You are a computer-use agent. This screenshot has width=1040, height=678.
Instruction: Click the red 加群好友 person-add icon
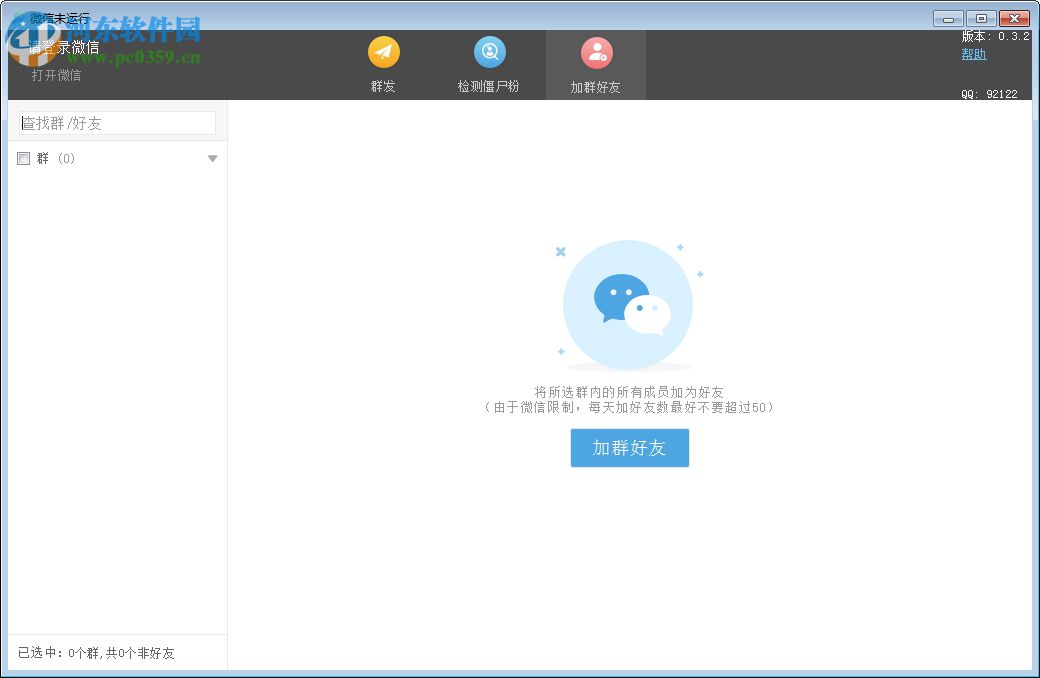tap(596, 51)
